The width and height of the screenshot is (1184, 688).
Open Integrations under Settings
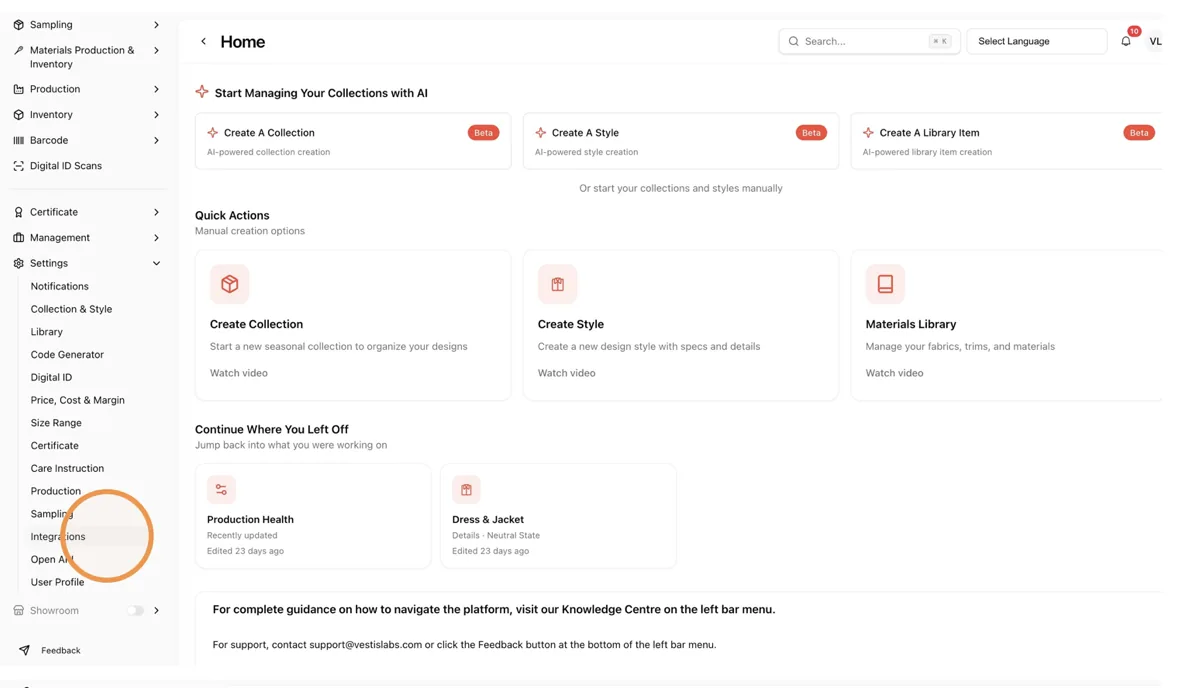[58, 537]
